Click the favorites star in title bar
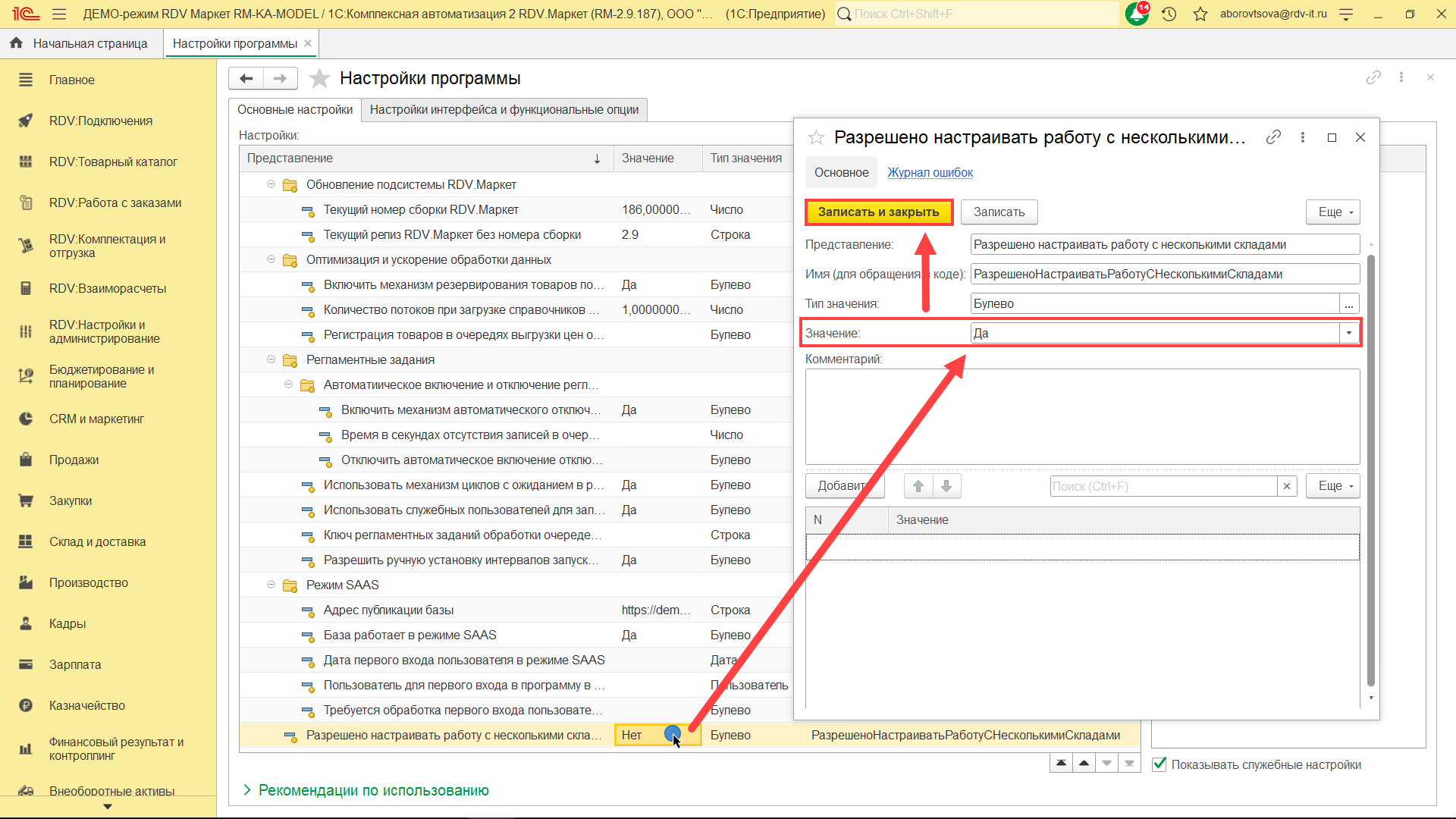This screenshot has width=1456, height=819. click(1200, 14)
